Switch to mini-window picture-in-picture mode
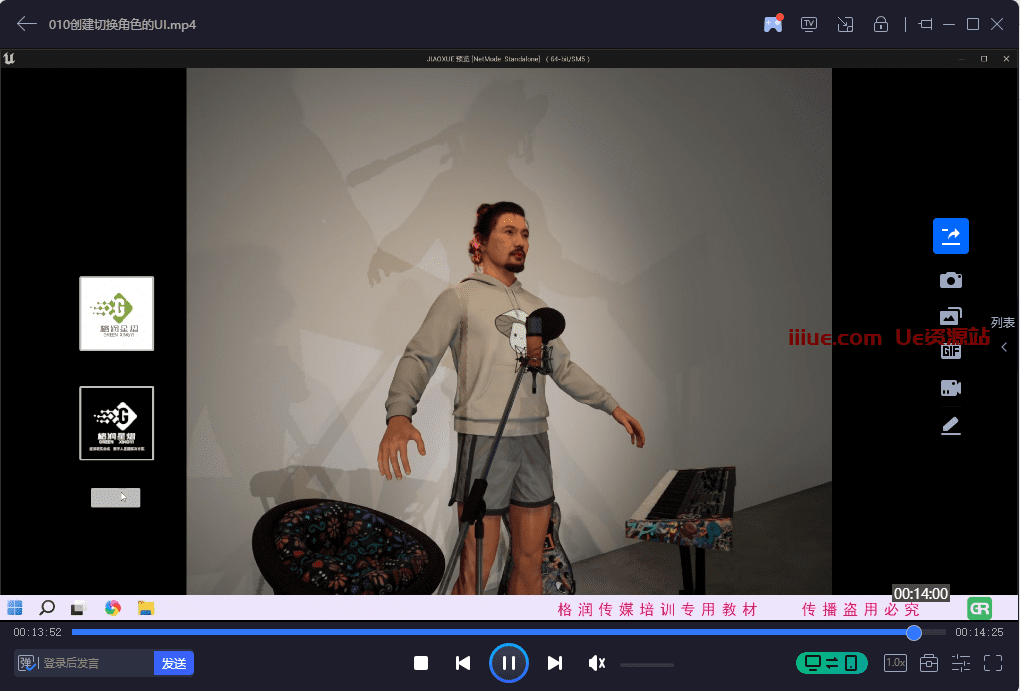 coord(845,24)
